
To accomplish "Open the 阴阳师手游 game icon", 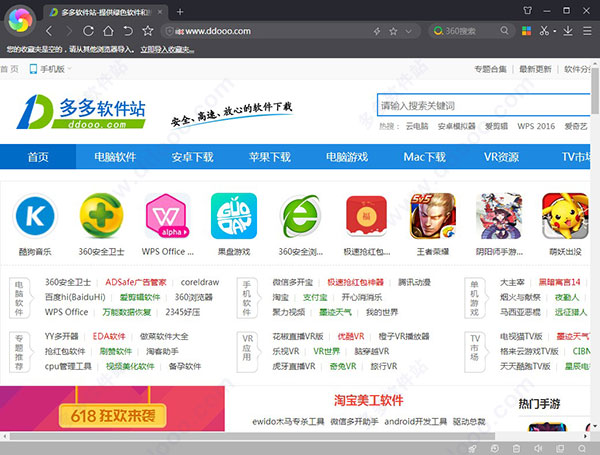I will (499, 216).
